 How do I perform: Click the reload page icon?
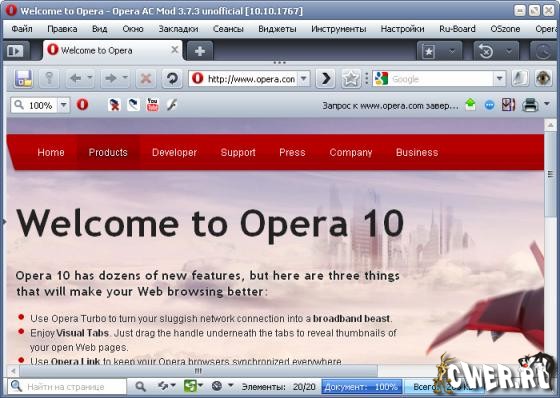pos(172,78)
